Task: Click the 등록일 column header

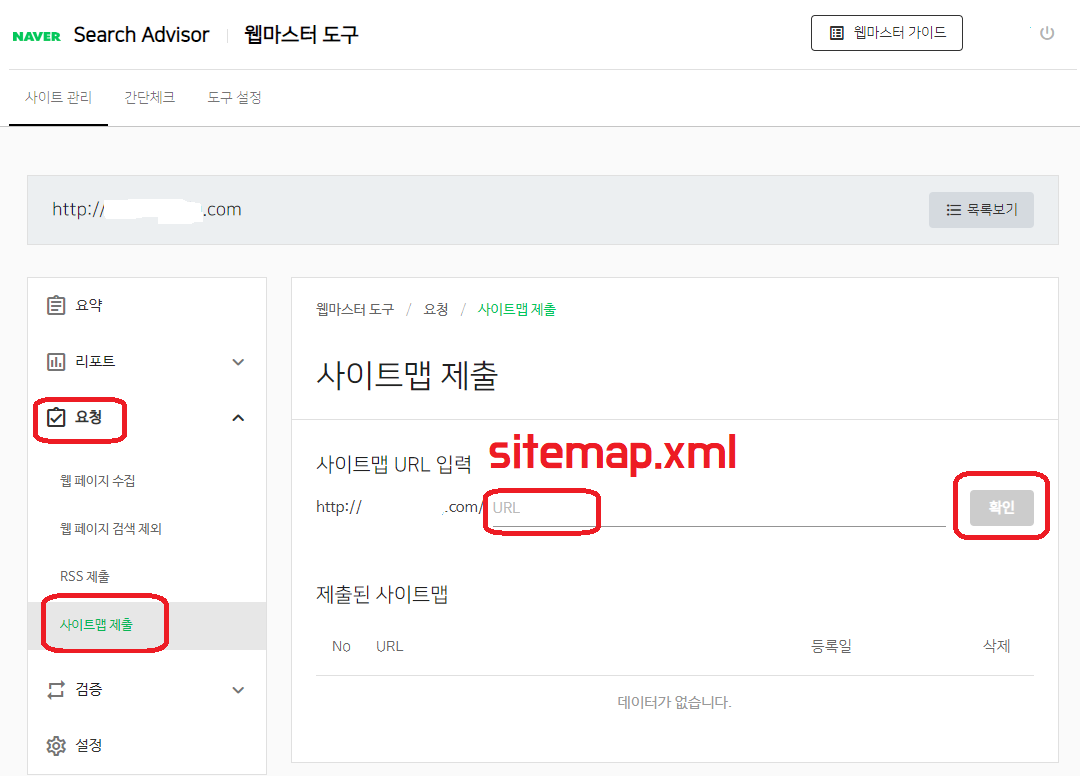Action: pyautogui.click(x=831, y=647)
